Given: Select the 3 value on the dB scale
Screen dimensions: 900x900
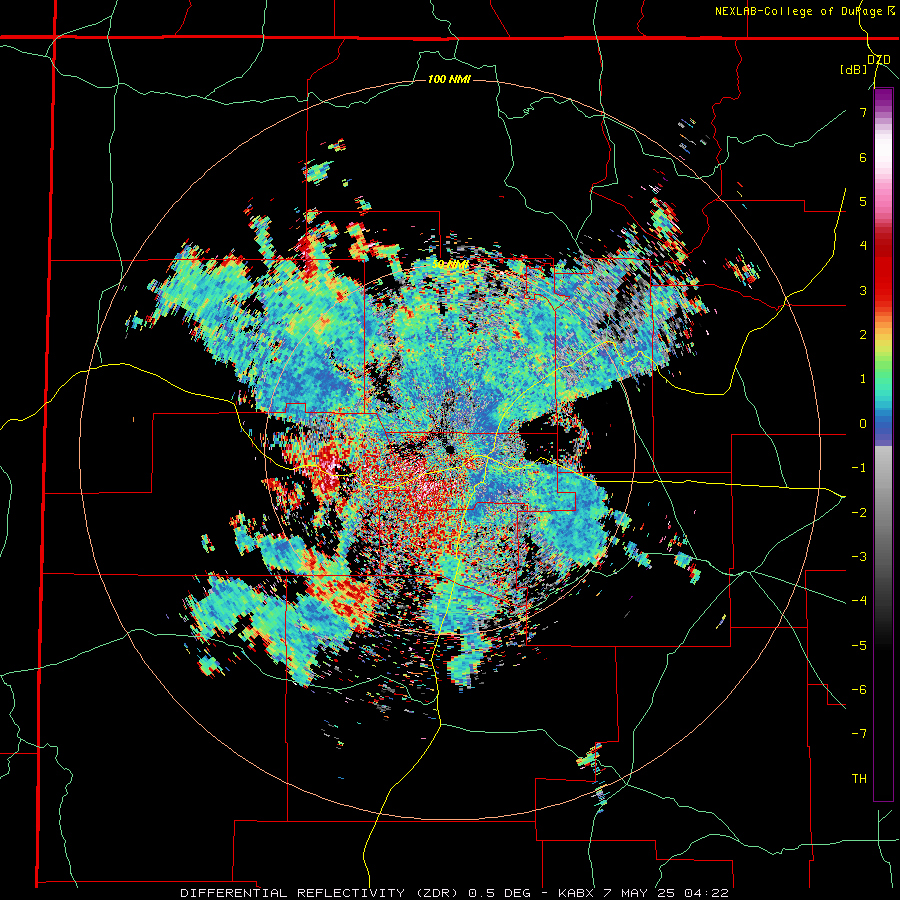Looking at the screenshot, I should tap(863, 290).
